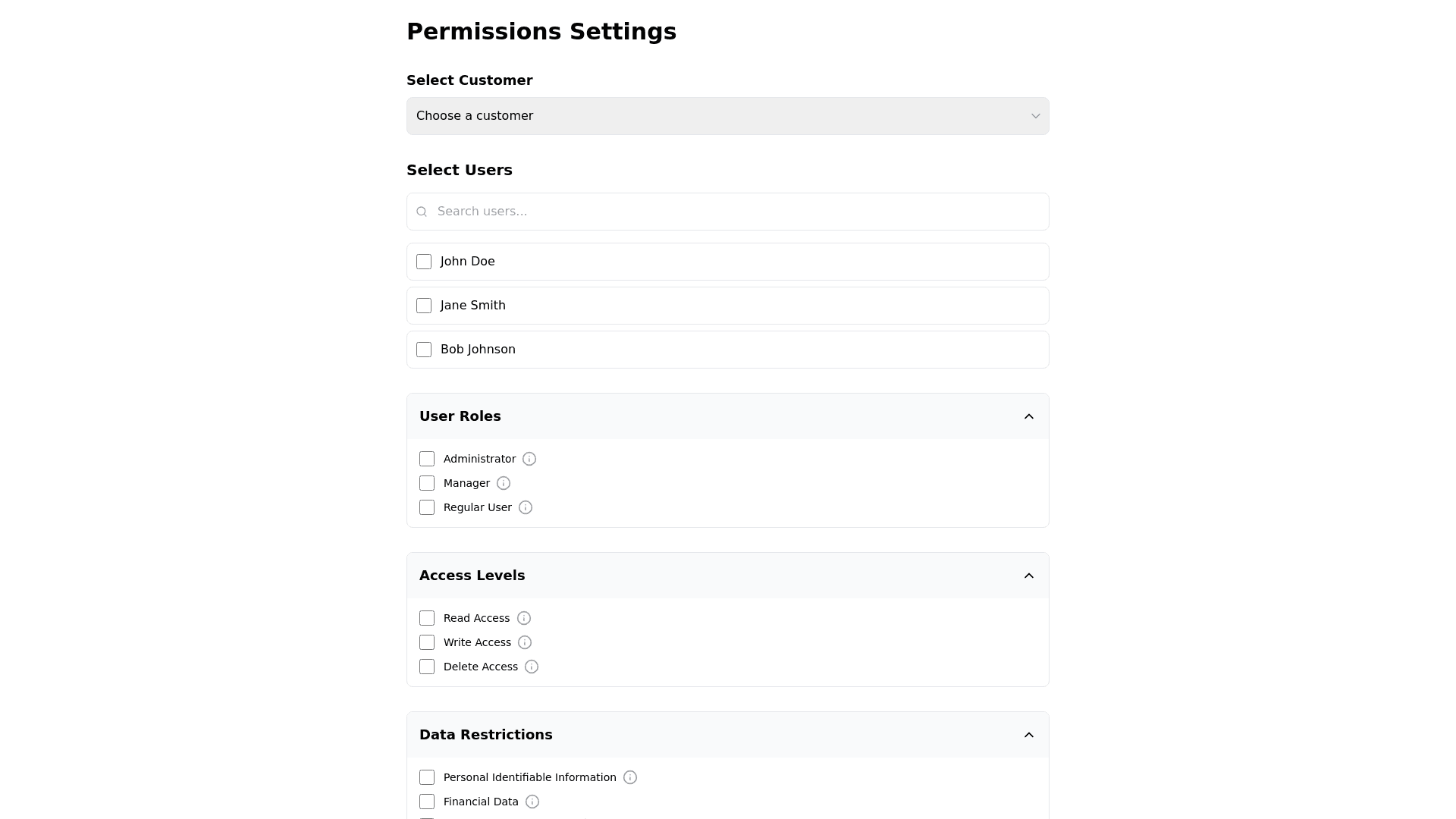Viewport: 1456px width, 819px height.
Task: Check the John Doe user checkbox
Action: (x=424, y=262)
